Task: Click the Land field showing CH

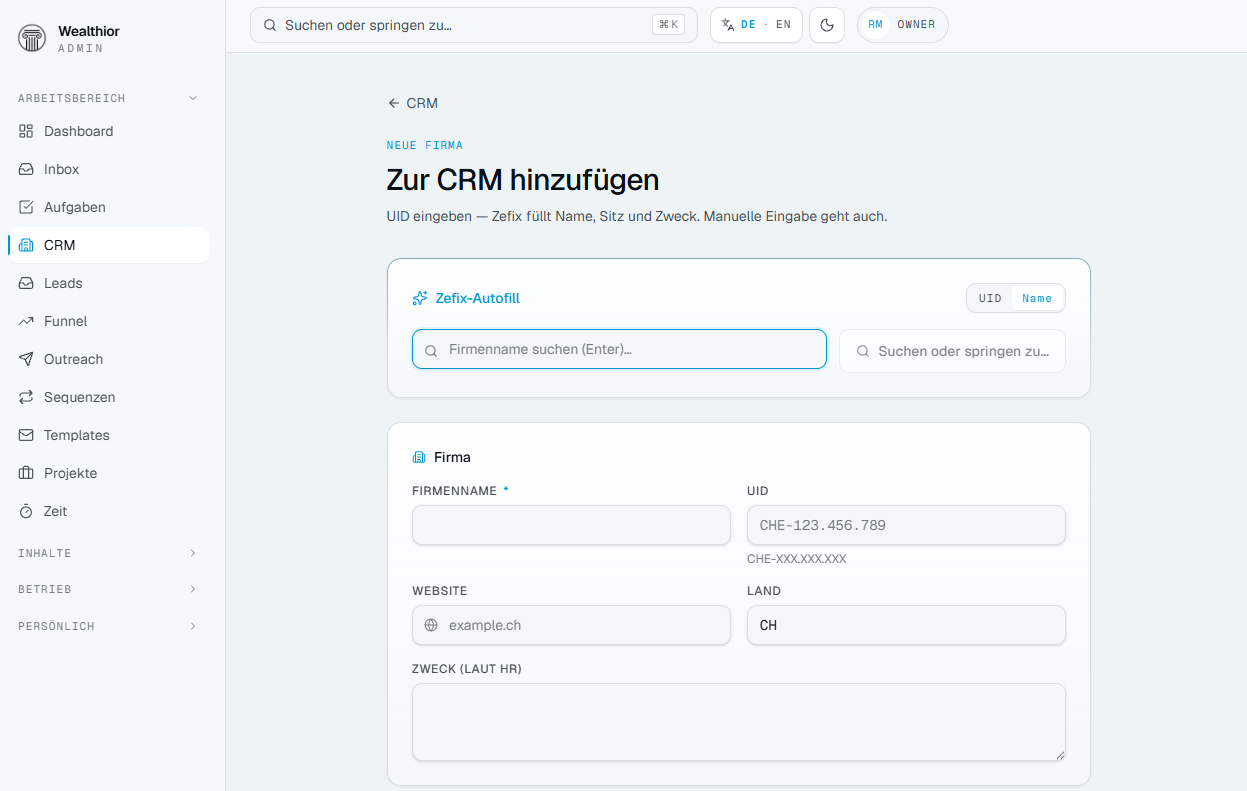Action: (906, 625)
